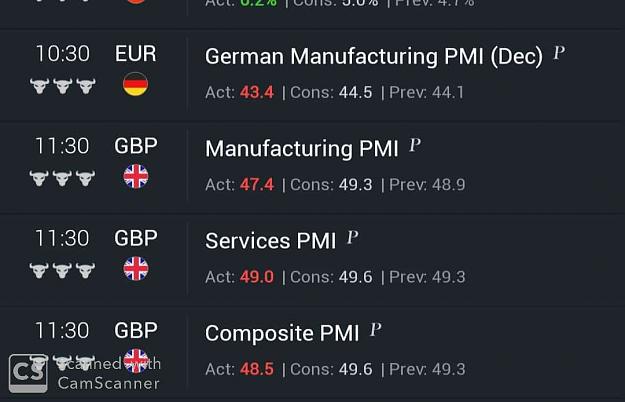Tap the actual value 43.4

[257, 92]
